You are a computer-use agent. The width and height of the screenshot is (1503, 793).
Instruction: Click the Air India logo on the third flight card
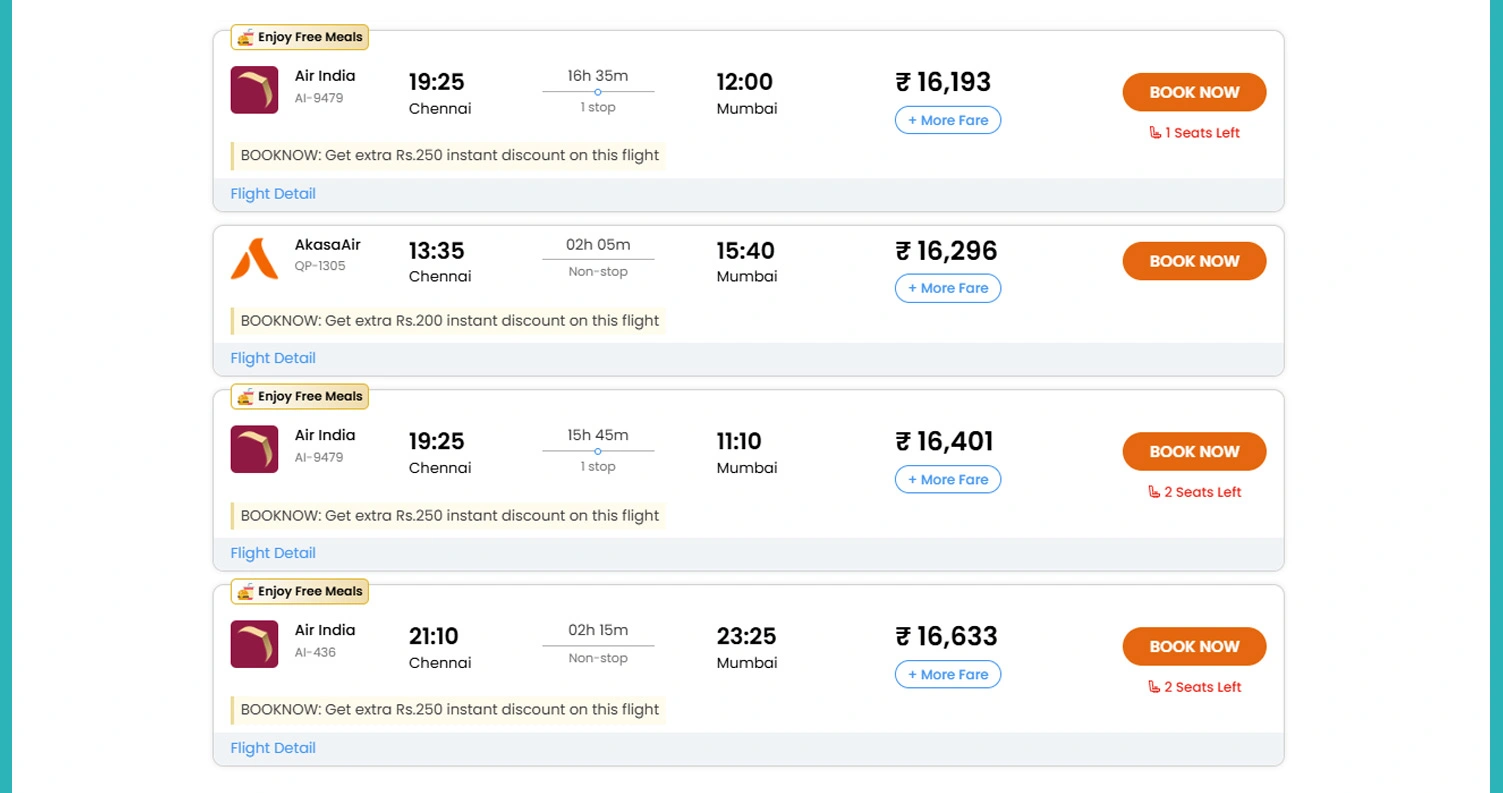click(253, 449)
